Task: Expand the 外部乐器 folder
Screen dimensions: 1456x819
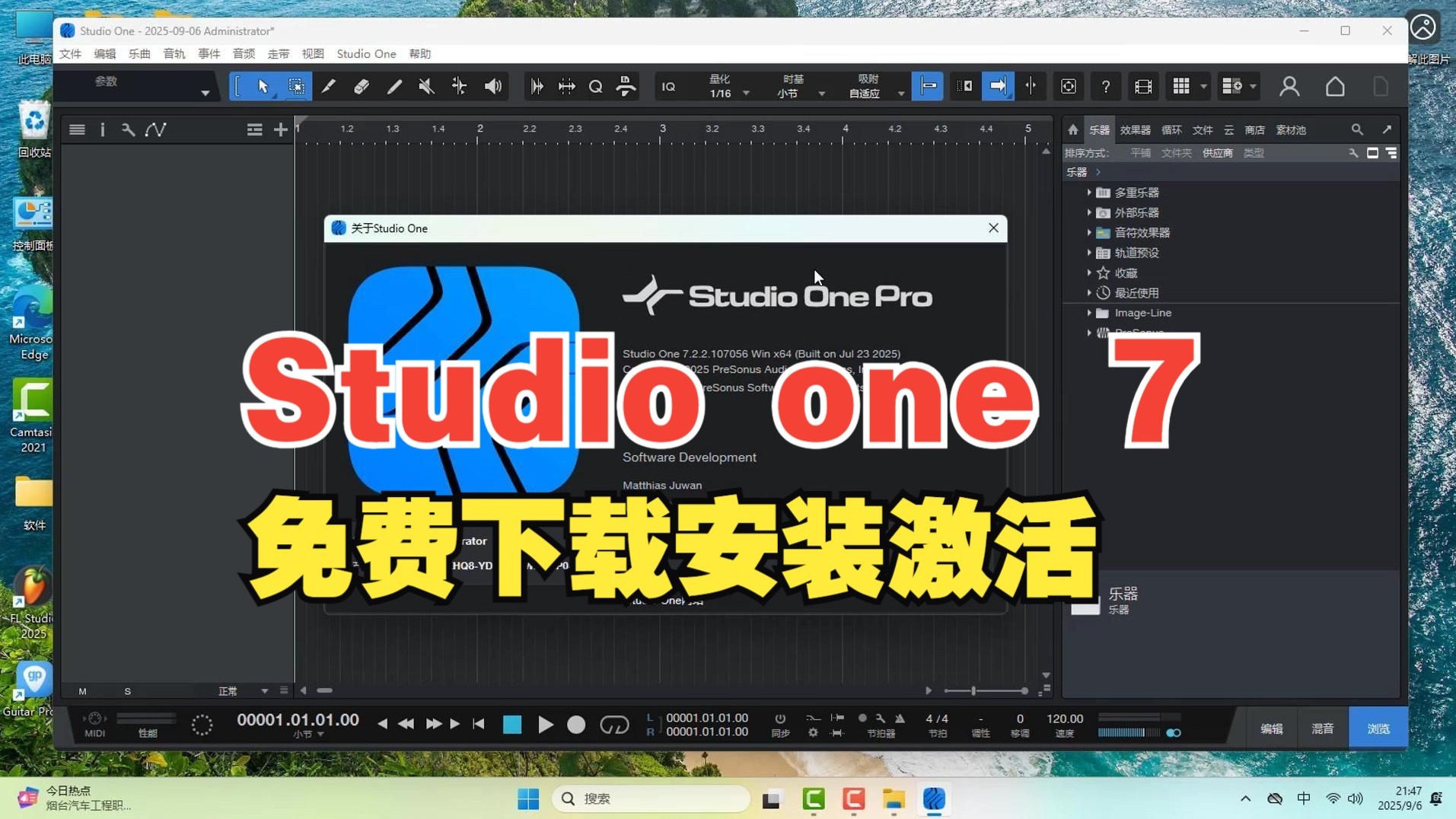Action: (1089, 212)
